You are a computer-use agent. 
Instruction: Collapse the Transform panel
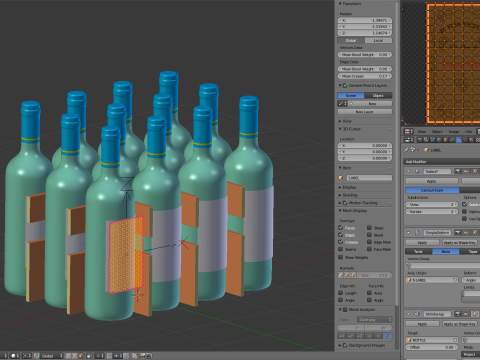[x=340, y=4]
